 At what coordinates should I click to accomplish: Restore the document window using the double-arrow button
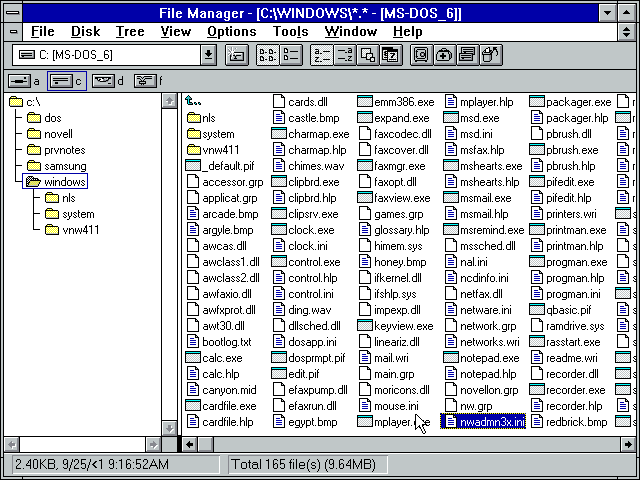pos(627,32)
